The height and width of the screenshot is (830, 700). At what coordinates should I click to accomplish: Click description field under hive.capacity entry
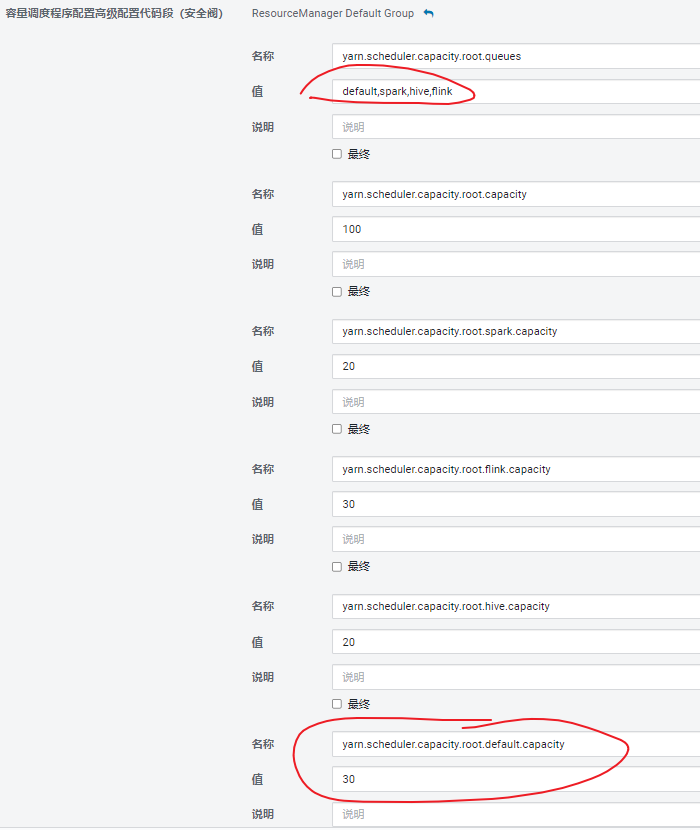[x=516, y=677]
